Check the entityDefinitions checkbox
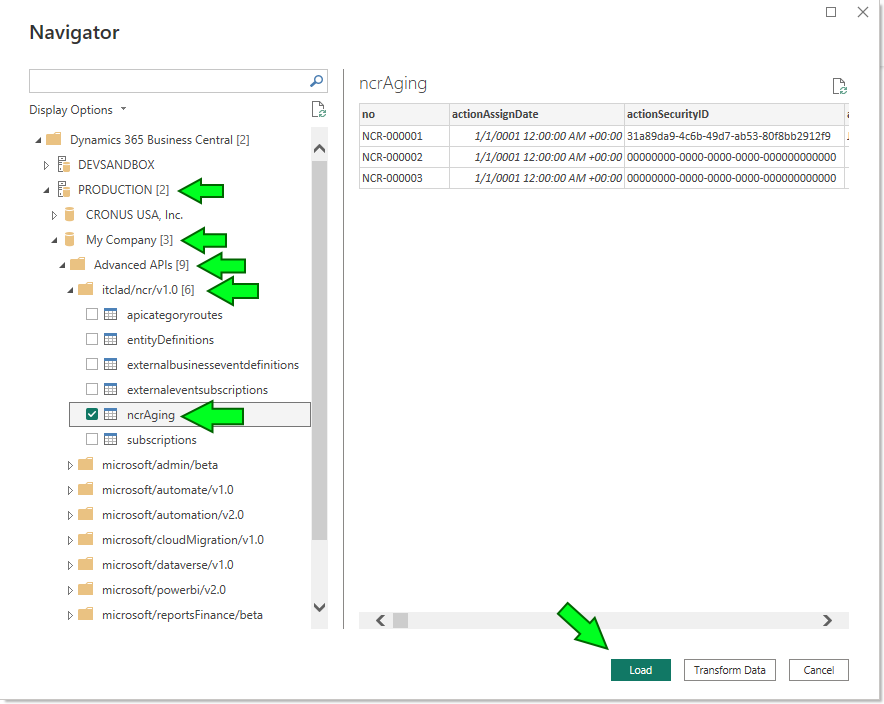Viewport: 884px width, 704px height. point(92,339)
